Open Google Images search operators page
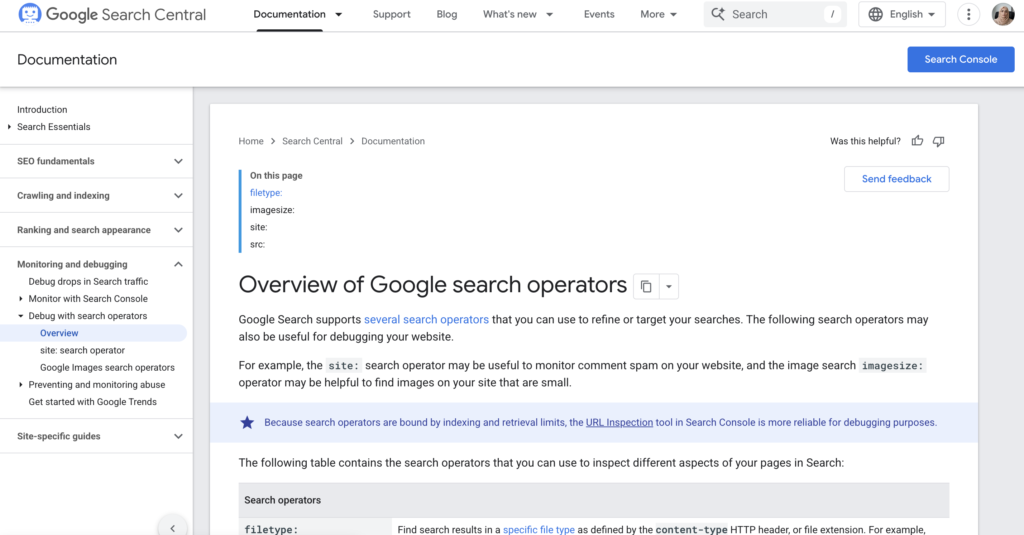Image resolution: width=1024 pixels, height=535 pixels. click(x=107, y=368)
